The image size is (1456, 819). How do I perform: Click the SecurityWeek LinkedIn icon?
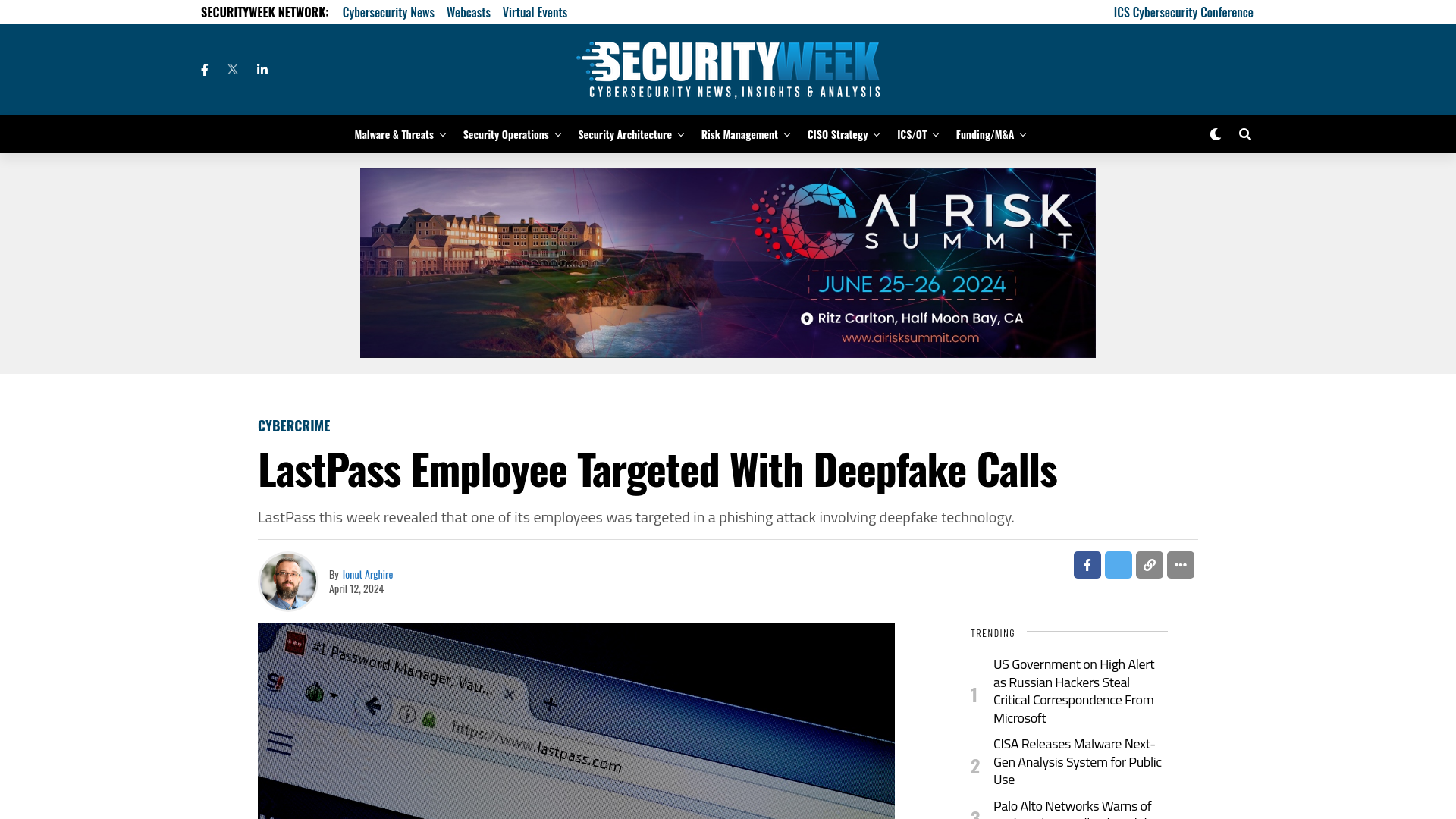tap(261, 69)
